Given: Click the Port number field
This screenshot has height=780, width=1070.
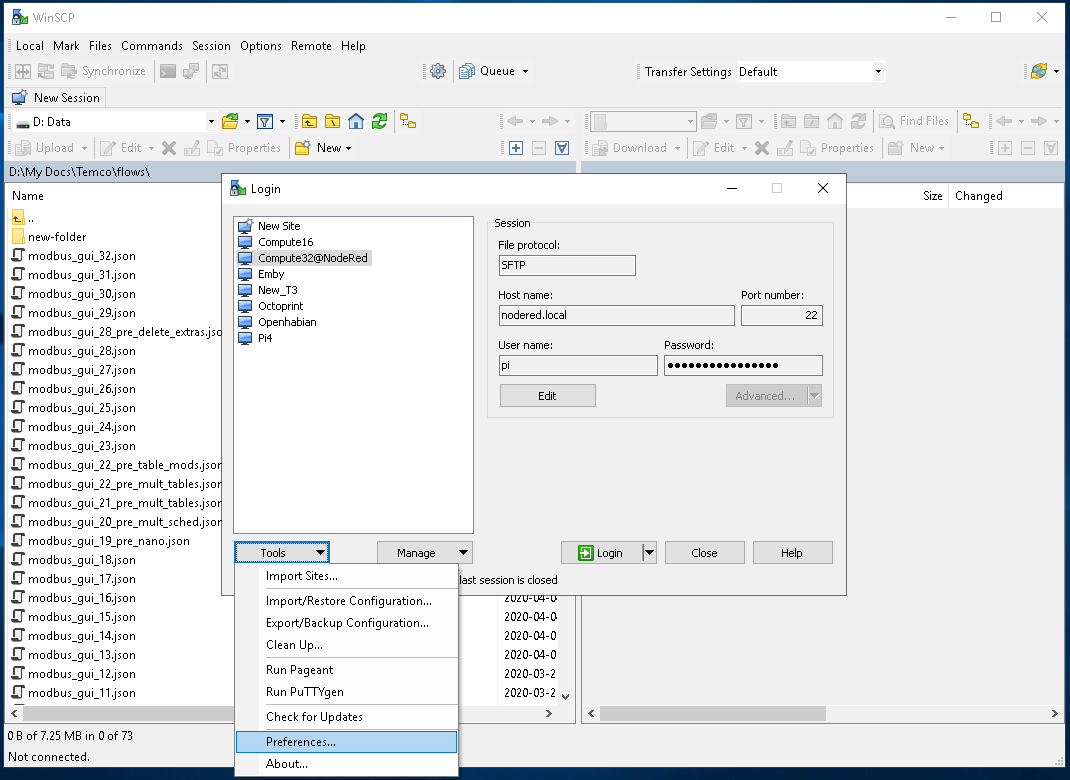Looking at the screenshot, I should [x=781, y=315].
